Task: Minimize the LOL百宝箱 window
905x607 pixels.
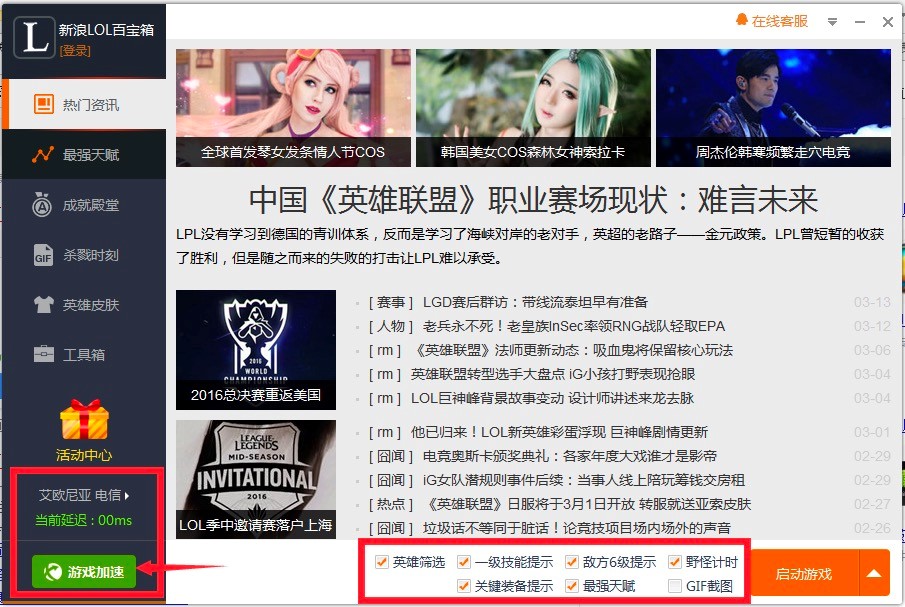Action: coord(860,22)
